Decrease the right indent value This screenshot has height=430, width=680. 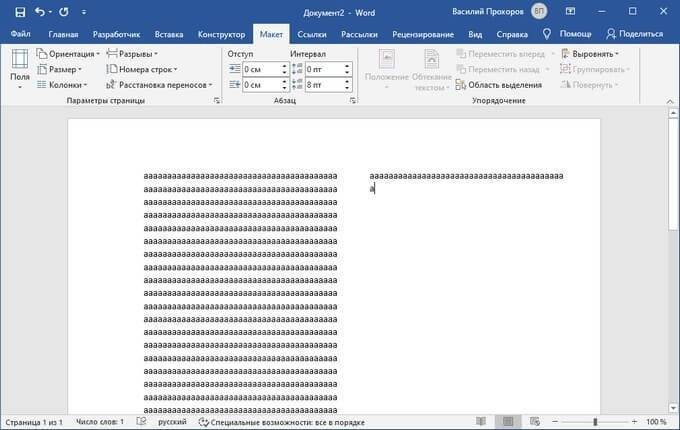point(284,88)
